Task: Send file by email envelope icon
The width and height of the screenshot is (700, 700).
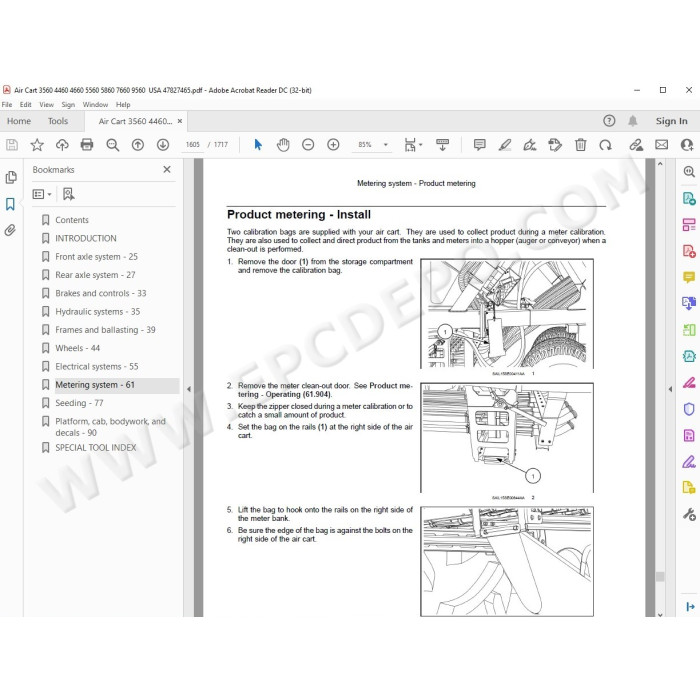Action: point(662,145)
